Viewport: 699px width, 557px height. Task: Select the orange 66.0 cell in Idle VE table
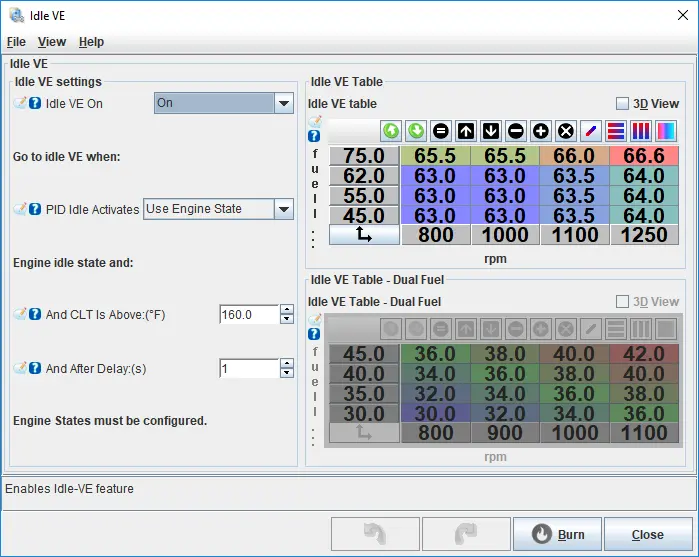(x=574, y=156)
